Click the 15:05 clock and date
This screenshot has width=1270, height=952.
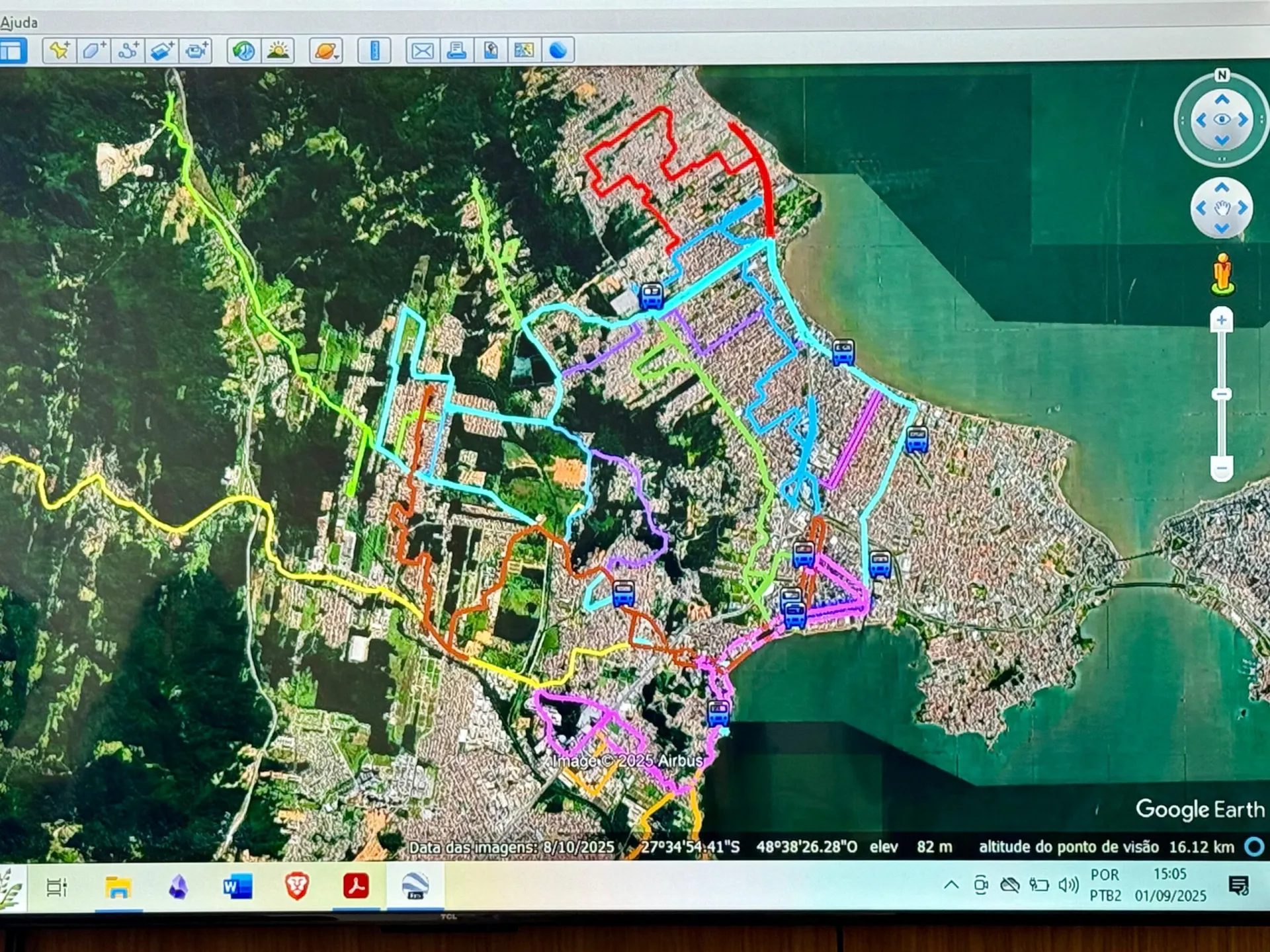pos(1170,885)
